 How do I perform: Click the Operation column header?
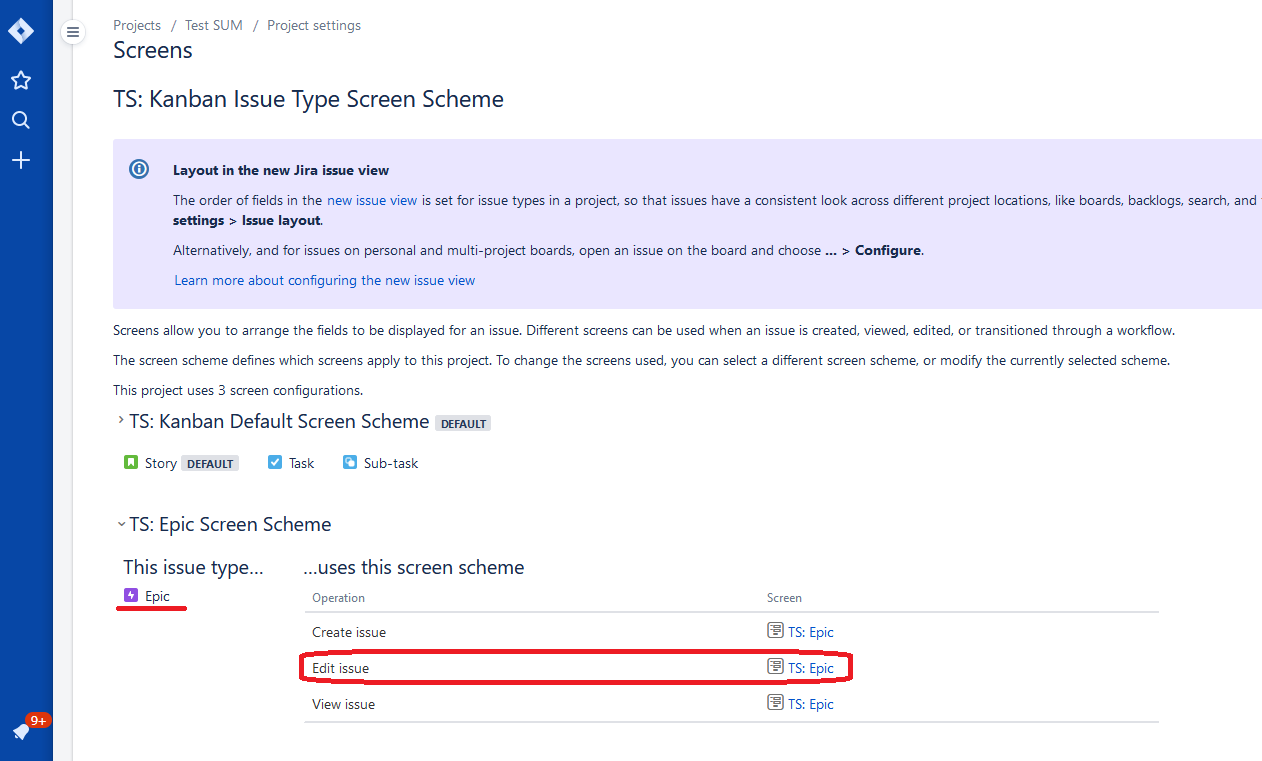339,598
